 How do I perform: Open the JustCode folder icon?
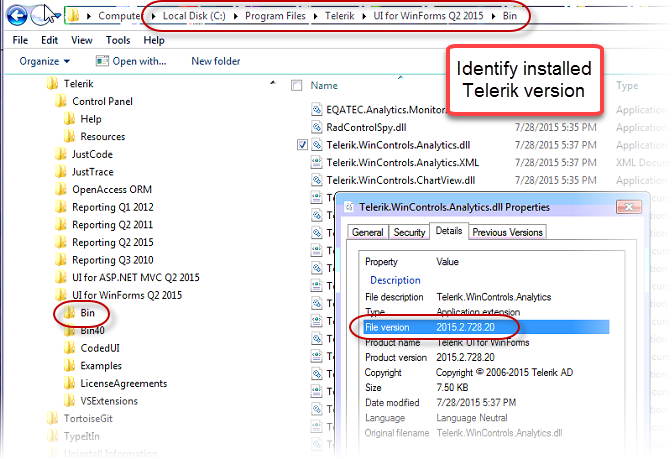(x=61, y=154)
